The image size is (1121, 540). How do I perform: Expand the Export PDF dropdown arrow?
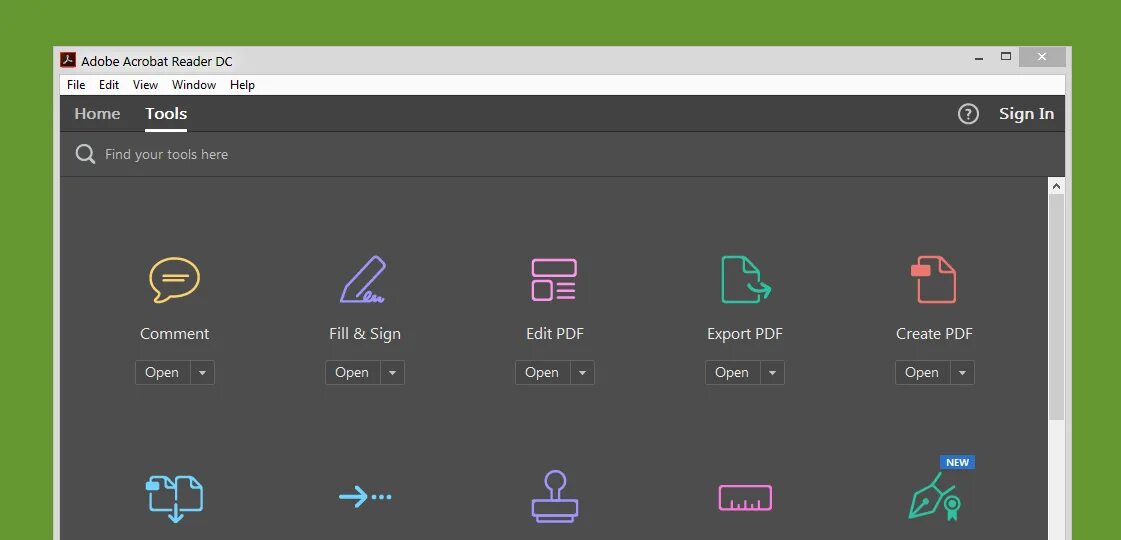pyautogui.click(x=772, y=373)
